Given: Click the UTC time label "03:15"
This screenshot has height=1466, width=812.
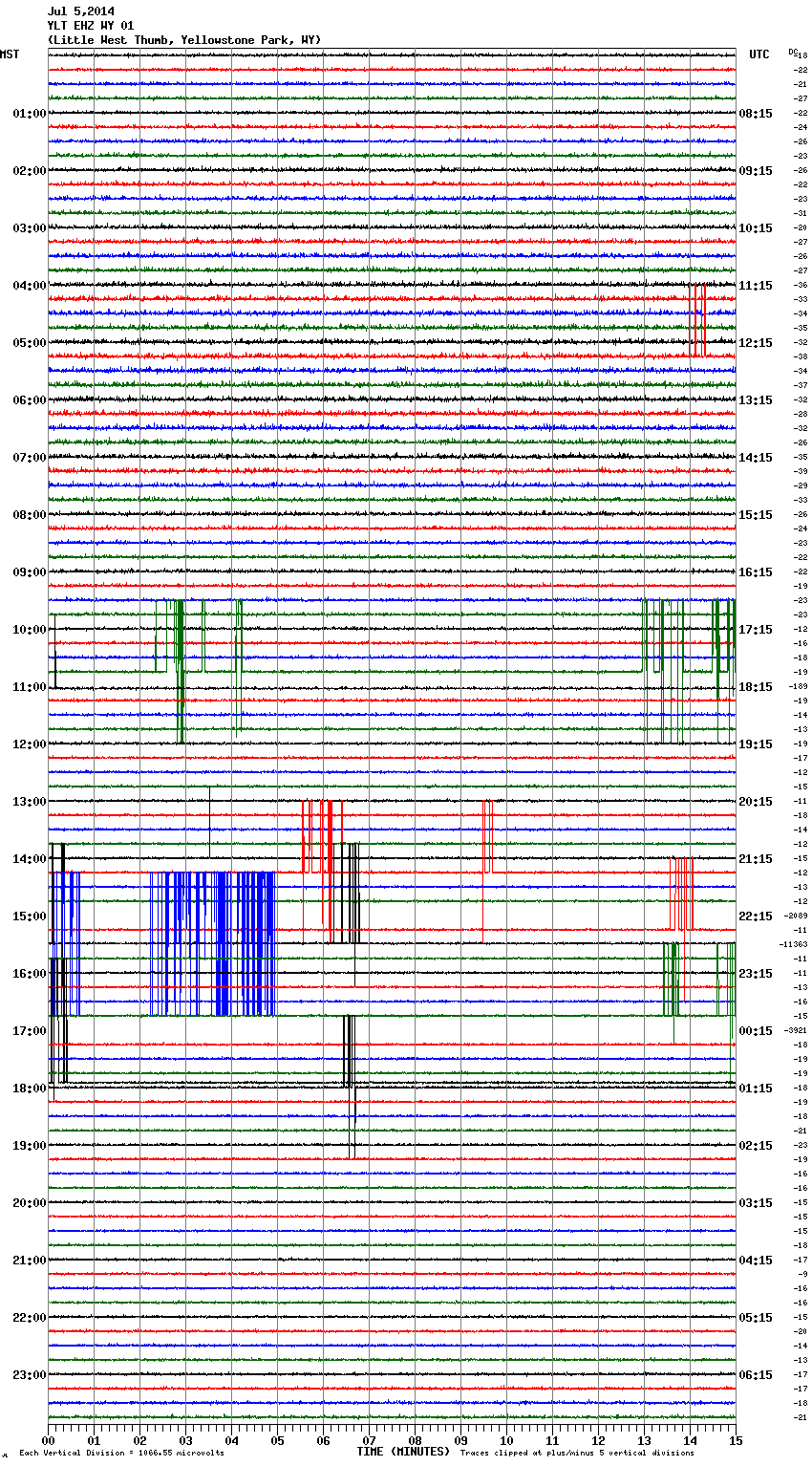Looking at the screenshot, I should point(756,1203).
